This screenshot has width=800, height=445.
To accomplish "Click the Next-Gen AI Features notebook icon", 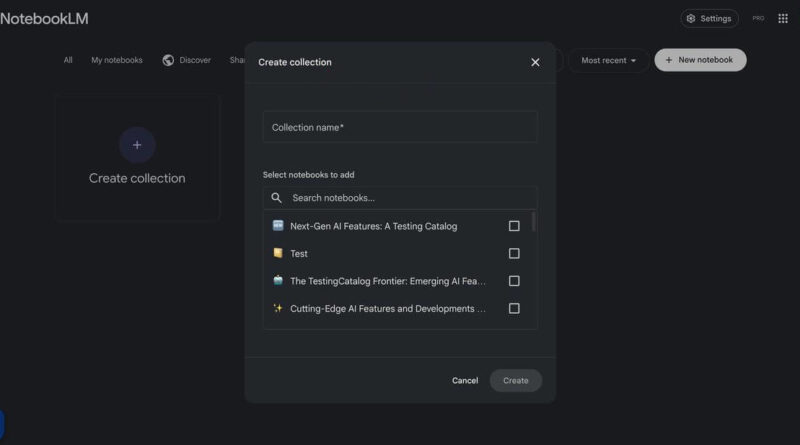I will point(278,226).
